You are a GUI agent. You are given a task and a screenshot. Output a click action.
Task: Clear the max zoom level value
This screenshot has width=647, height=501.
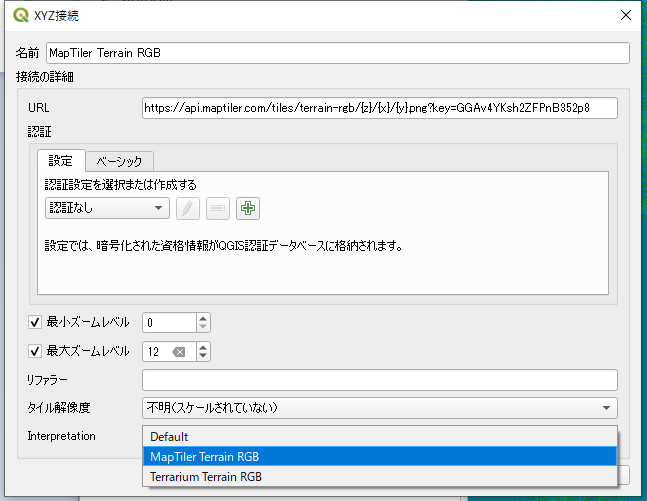point(179,352)
